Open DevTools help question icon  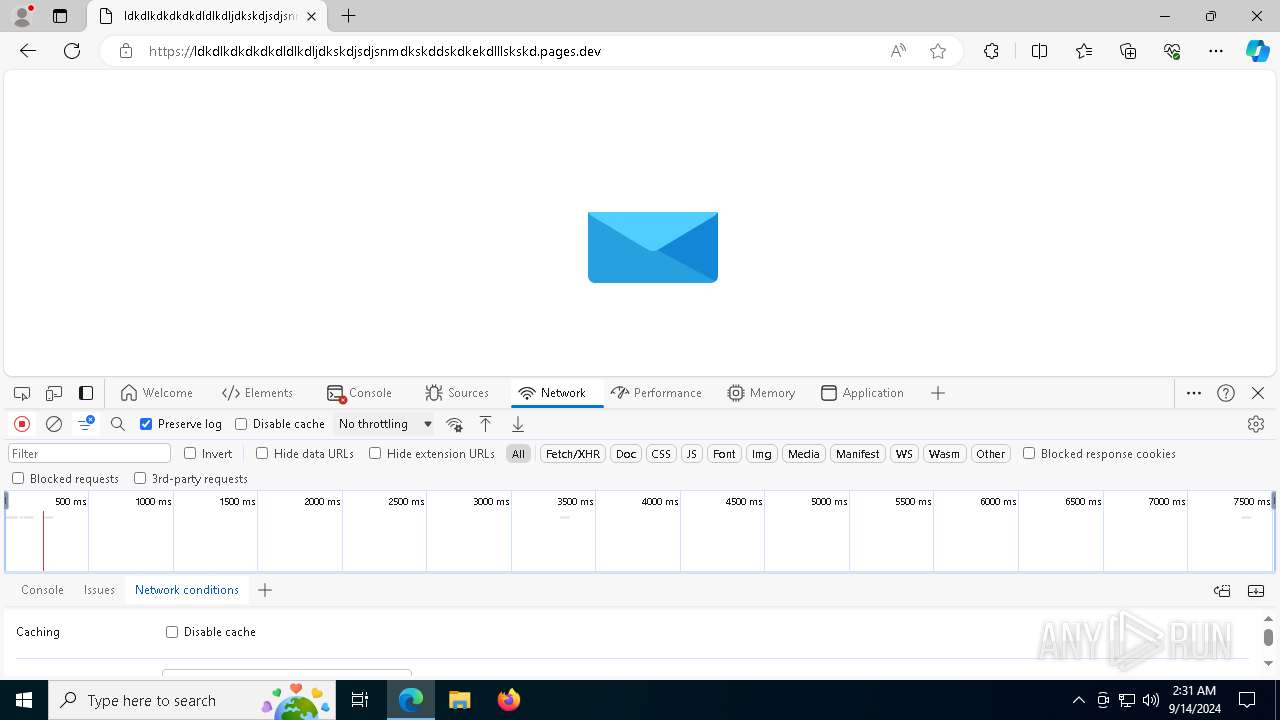click(x=1226, y=393)
